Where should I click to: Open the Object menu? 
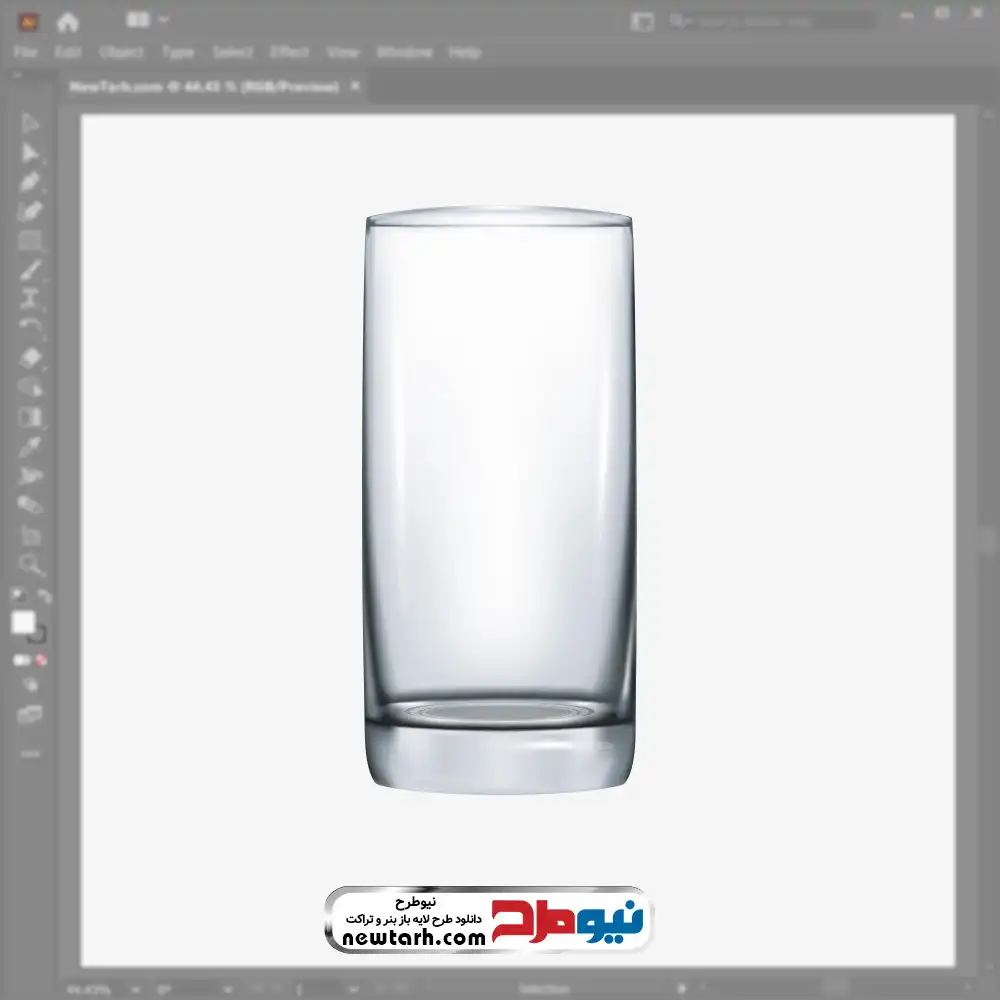pos(121,52)
